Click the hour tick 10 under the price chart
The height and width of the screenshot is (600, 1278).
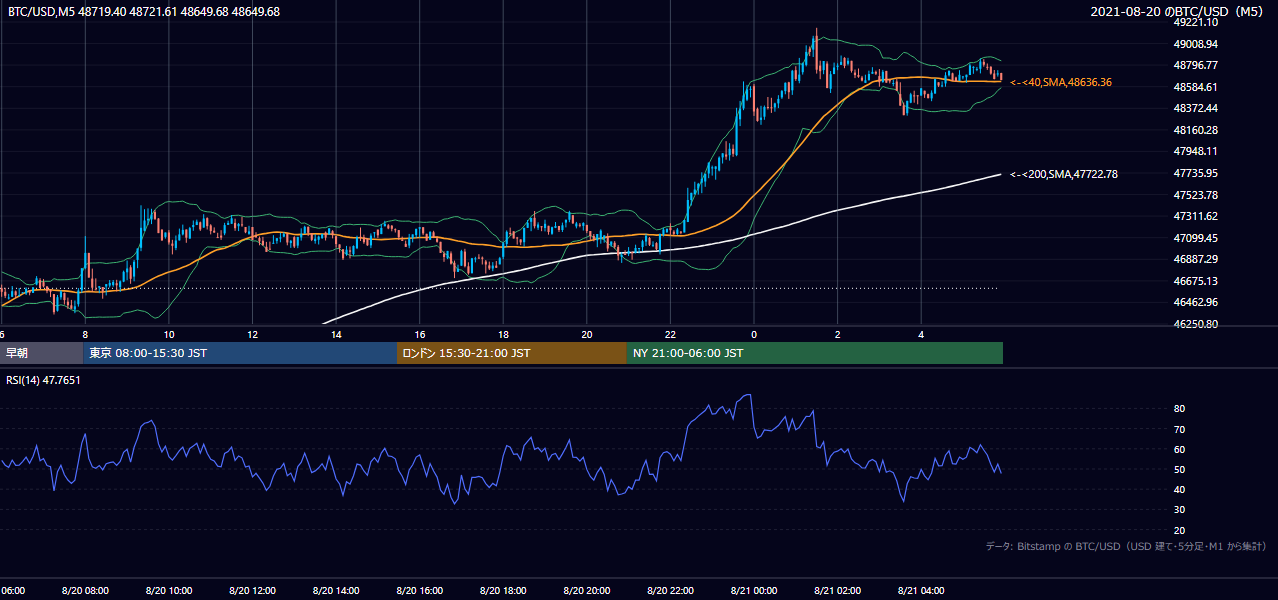point(169,334)
